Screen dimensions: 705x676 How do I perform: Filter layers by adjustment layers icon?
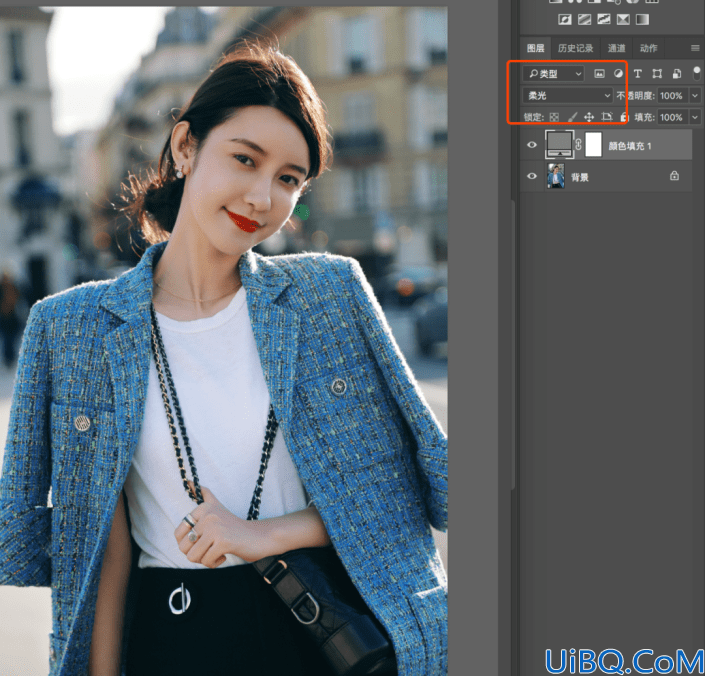619,74
